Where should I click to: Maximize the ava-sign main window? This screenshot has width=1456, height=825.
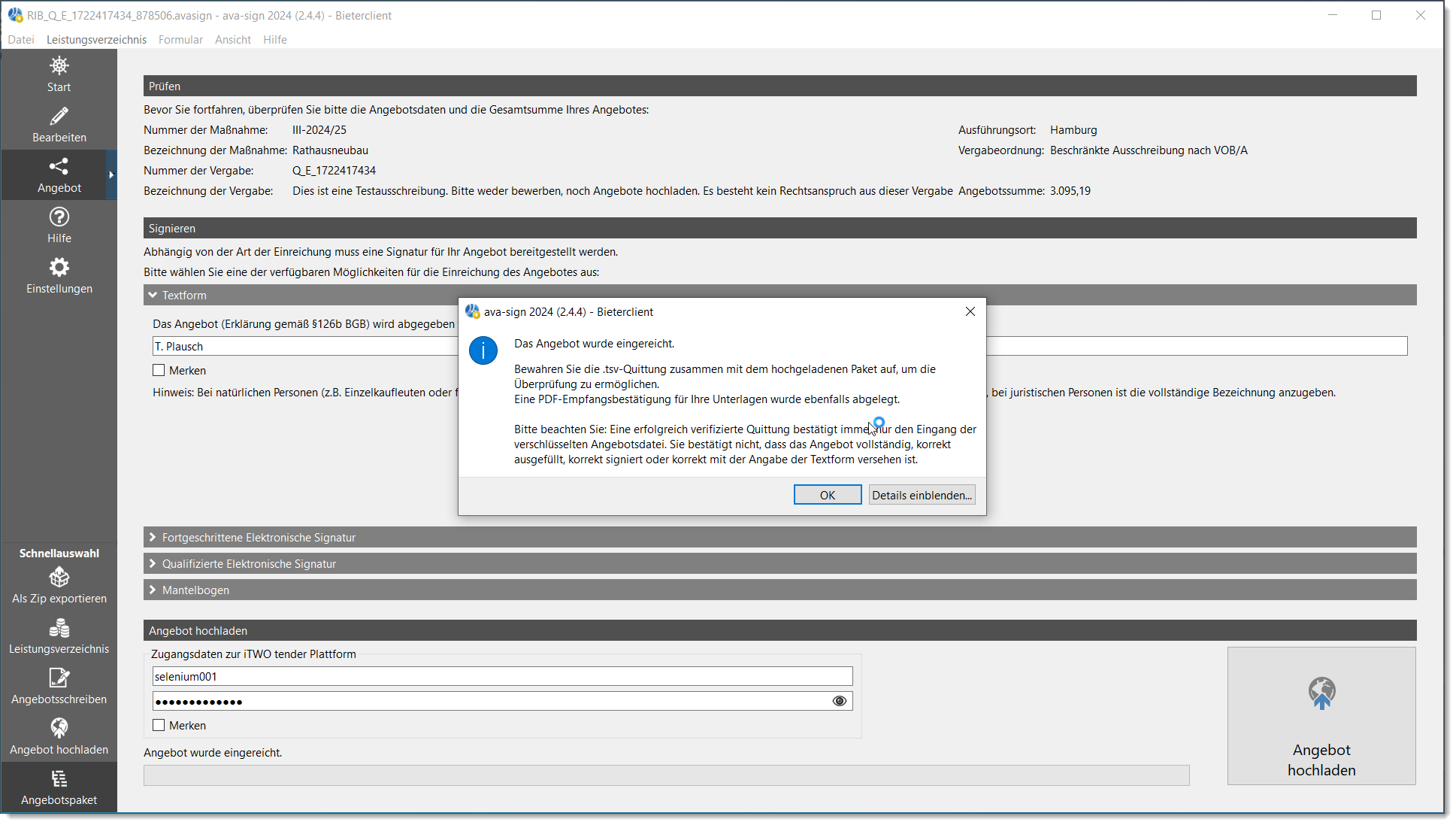coord(1376,15)
